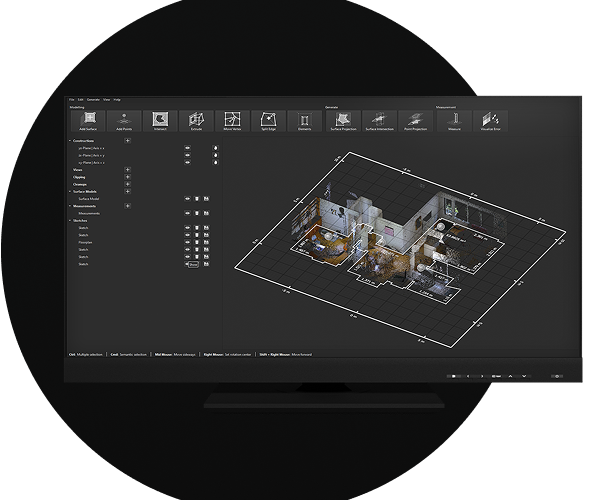Add a new item to Constructions
This screenshot has height=500, width=615.
pyautogui.click(x=127, y=141)
